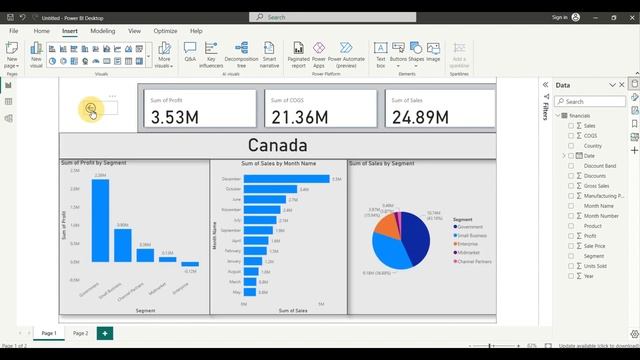Image resolution: width=640 pixels, height=360 pixels.
Task: Open the Data pane options chevron
Action: point(612,85)
